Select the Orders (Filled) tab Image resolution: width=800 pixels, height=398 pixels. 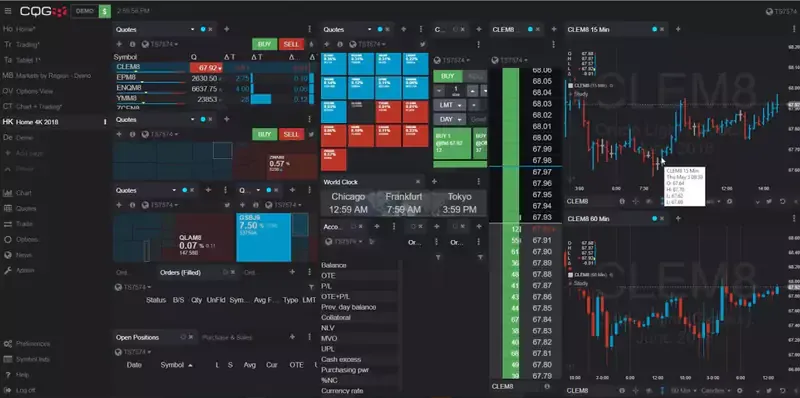(180, 272)
